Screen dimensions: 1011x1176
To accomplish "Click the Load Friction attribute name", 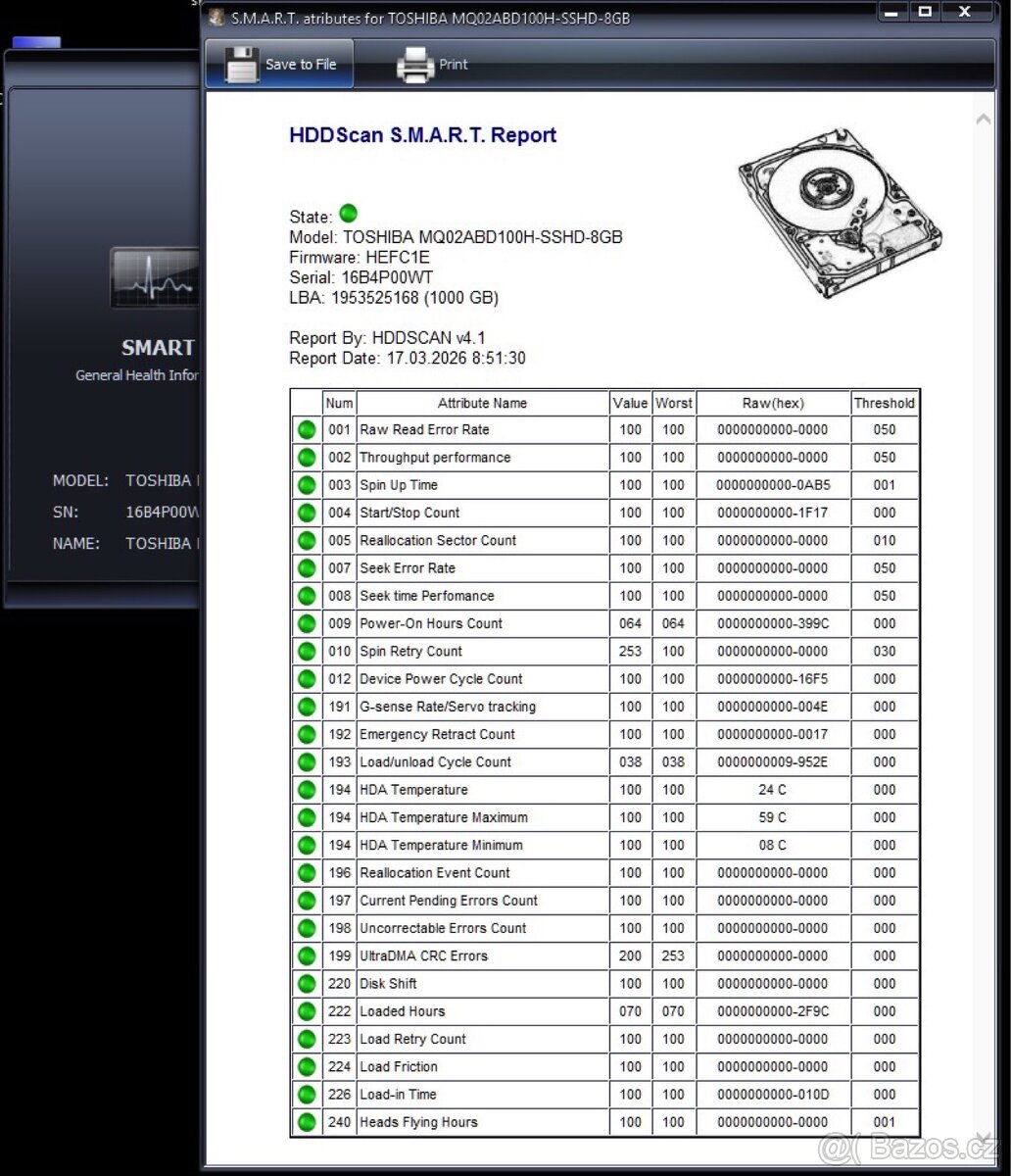I will click(399, 1066).
